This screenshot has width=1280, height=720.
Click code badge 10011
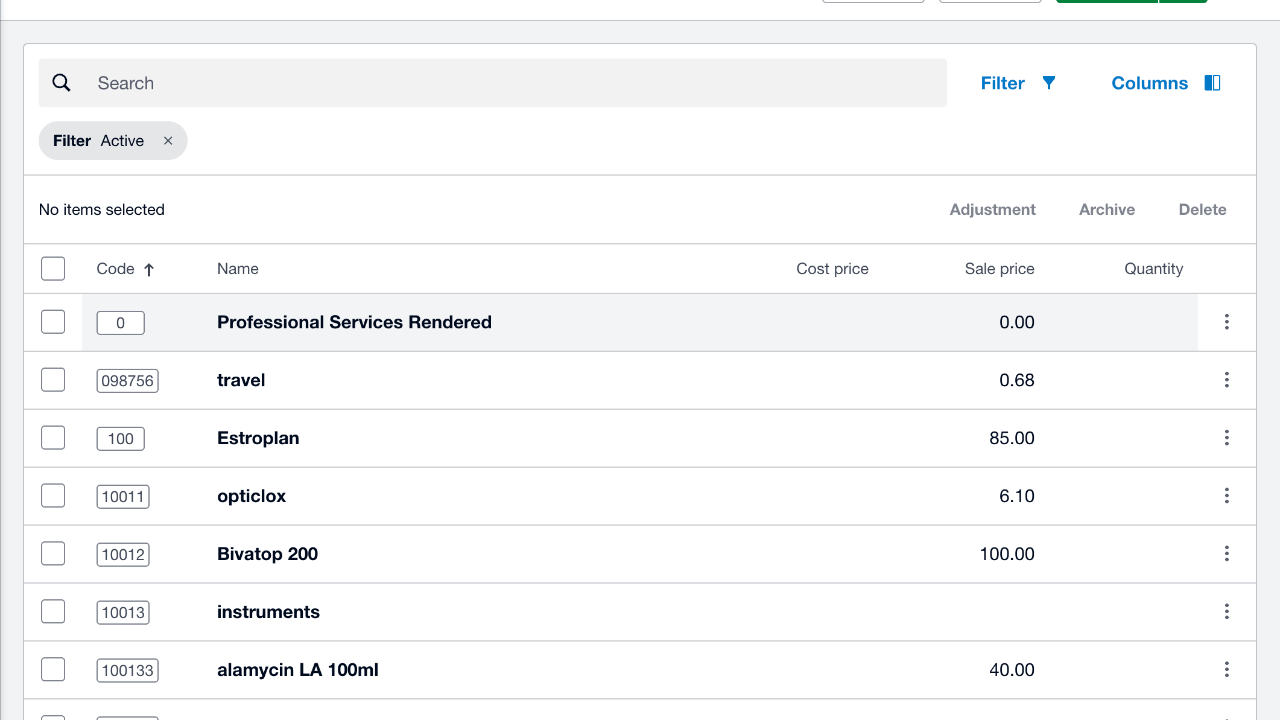tap(123, 497)
